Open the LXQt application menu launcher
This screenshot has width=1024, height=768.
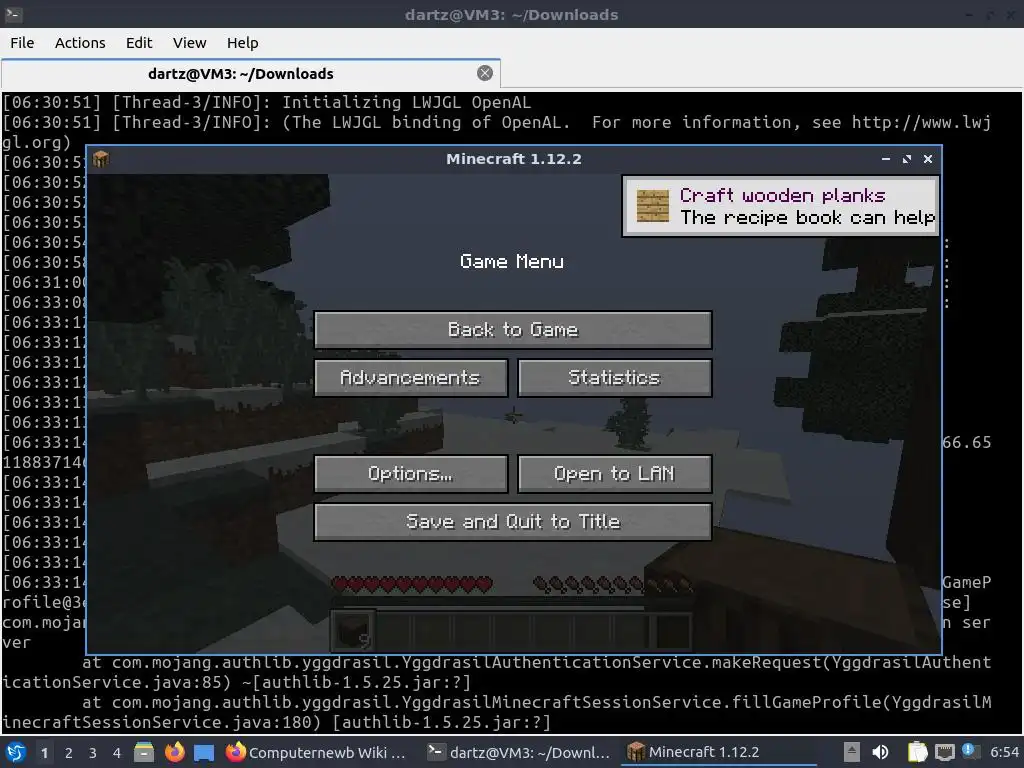[16, 752]
